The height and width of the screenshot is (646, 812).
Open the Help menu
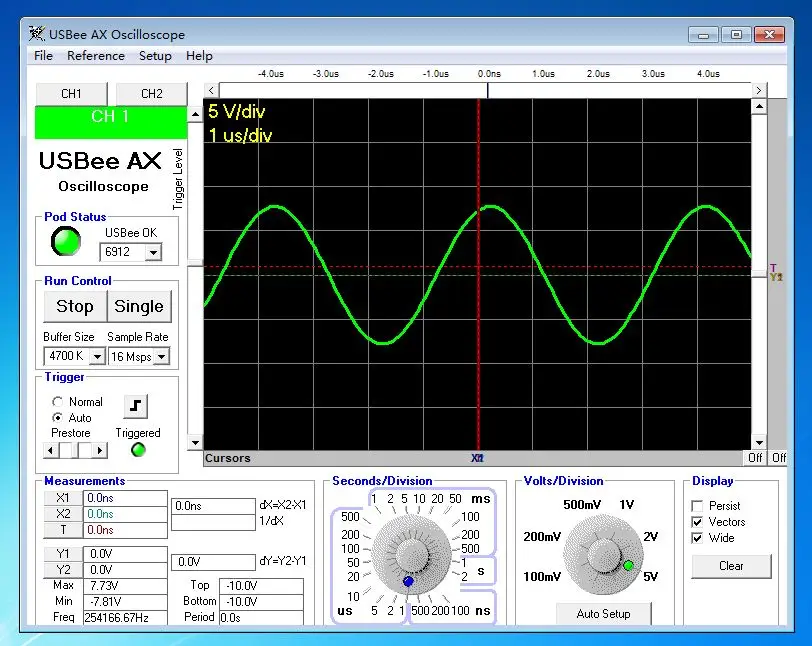pyautogui.click(x=199, y=56)
